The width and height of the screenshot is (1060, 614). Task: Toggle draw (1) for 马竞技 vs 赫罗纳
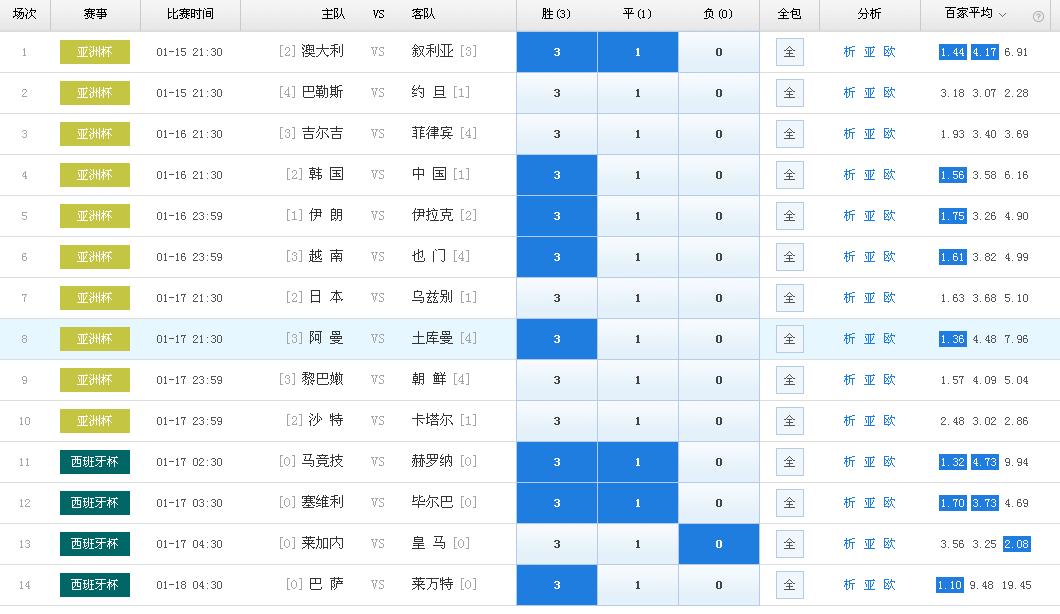tap(637, 462)
